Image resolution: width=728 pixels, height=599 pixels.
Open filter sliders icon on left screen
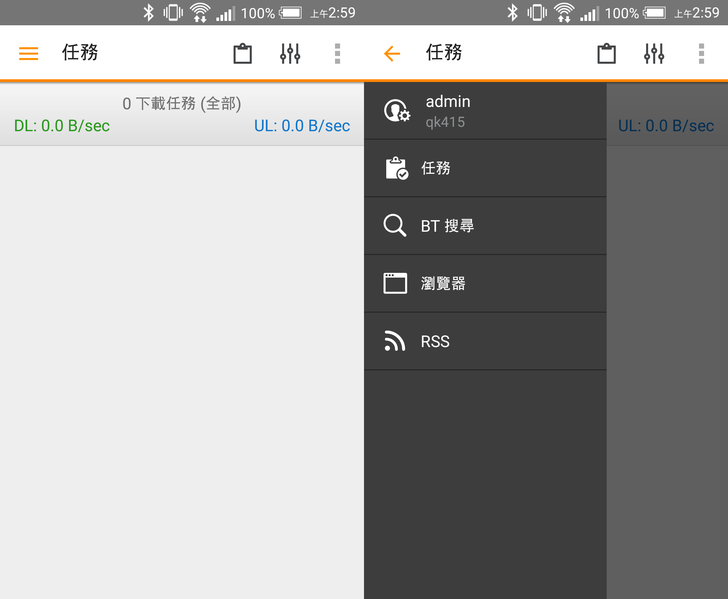(290, 54)
